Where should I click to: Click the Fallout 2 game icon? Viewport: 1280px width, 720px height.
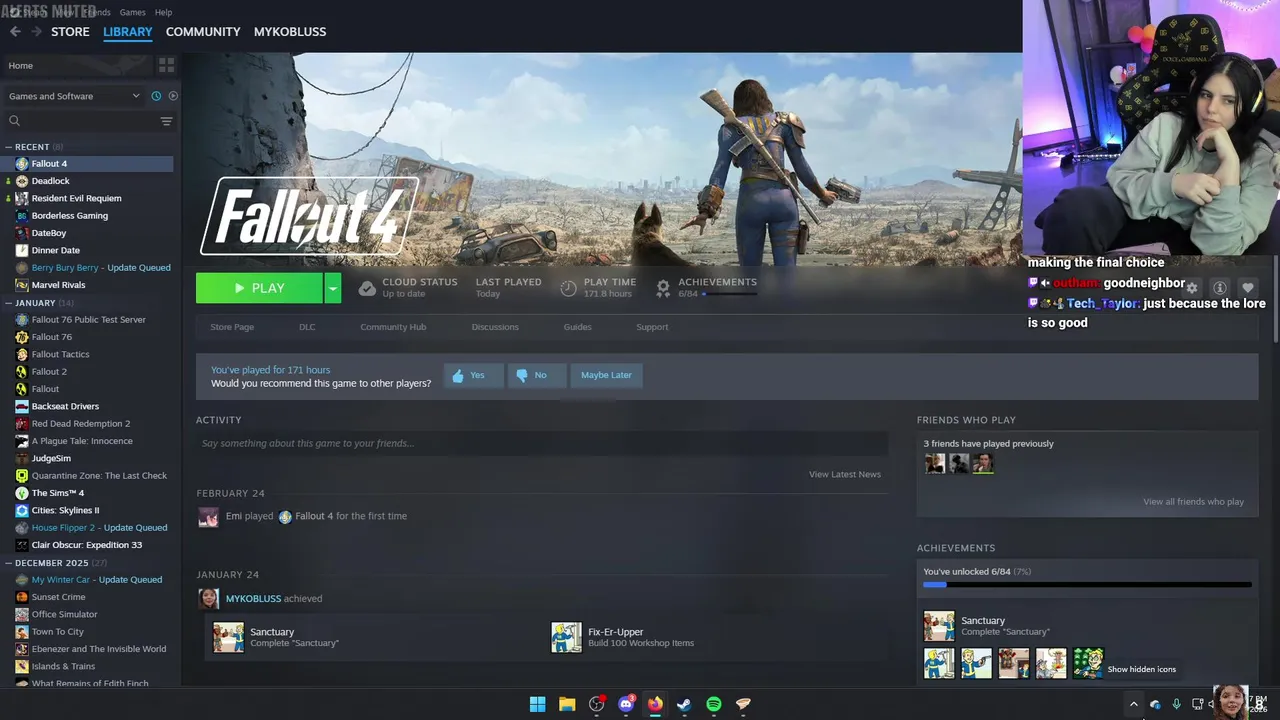[x=22, y=372]
